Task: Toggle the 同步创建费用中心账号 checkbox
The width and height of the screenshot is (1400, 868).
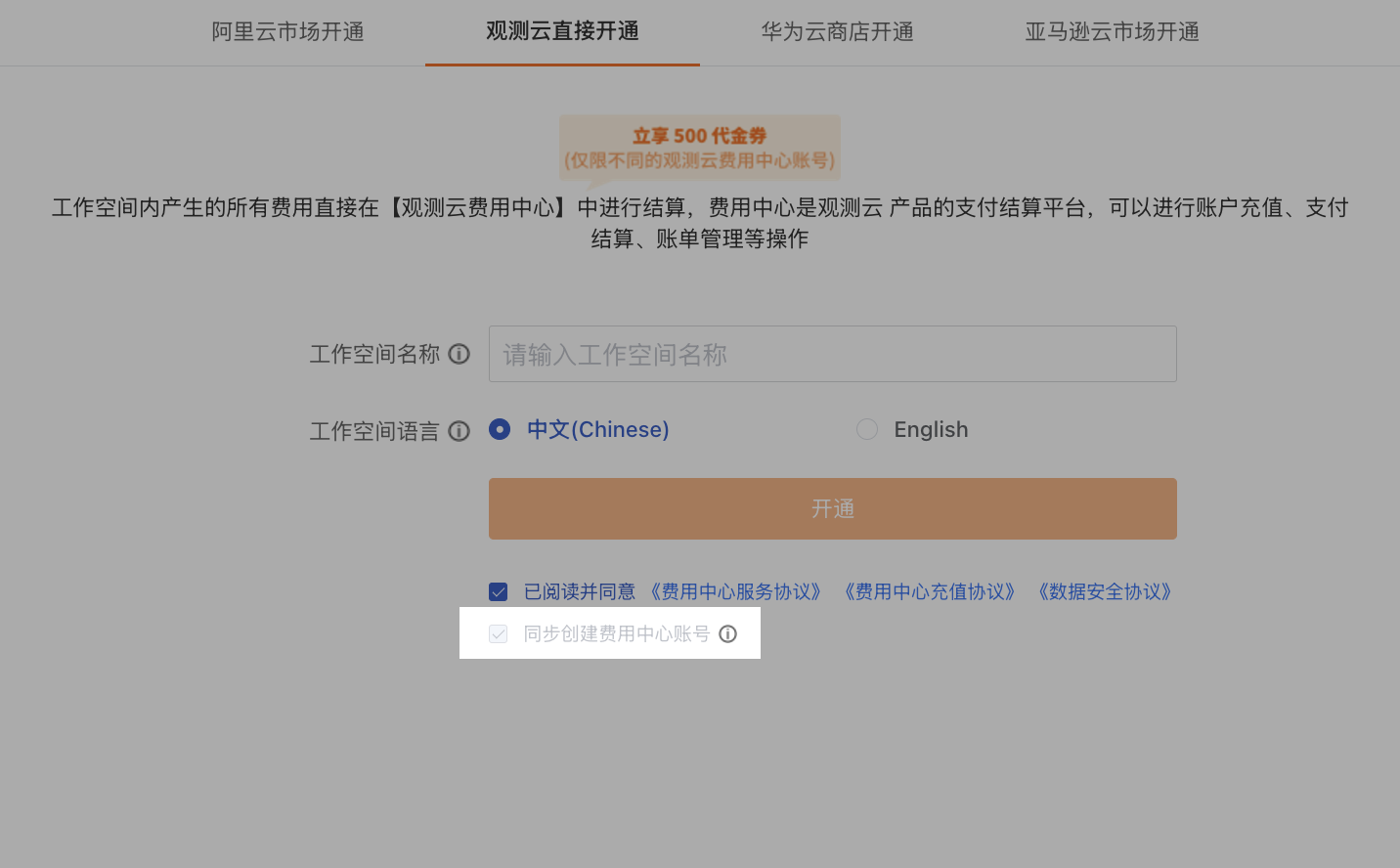Action: tap(499, 633)
